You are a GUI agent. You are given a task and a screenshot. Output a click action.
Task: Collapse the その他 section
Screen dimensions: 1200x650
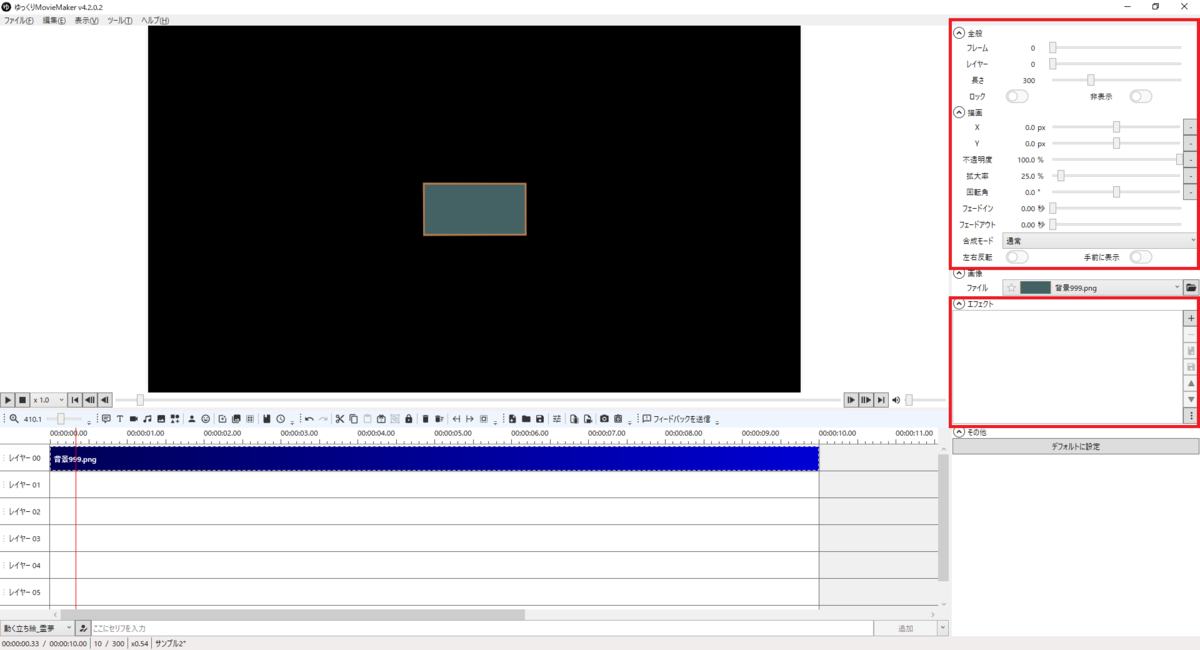coord(959,432)
